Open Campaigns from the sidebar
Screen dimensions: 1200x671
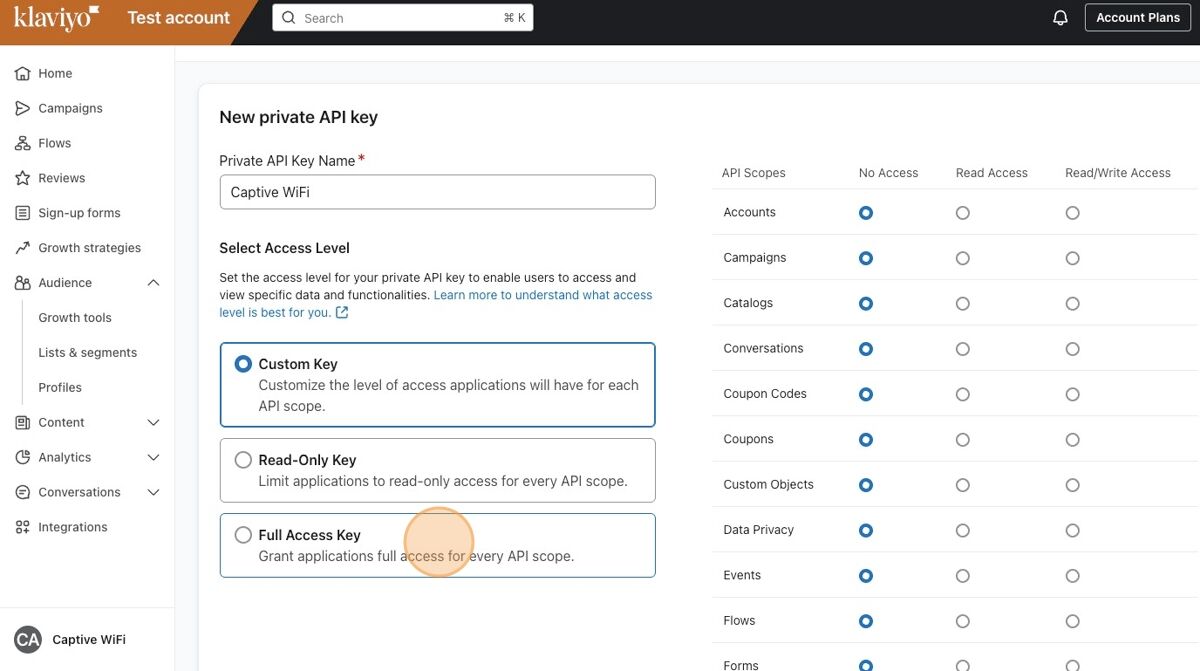point(70,108)
